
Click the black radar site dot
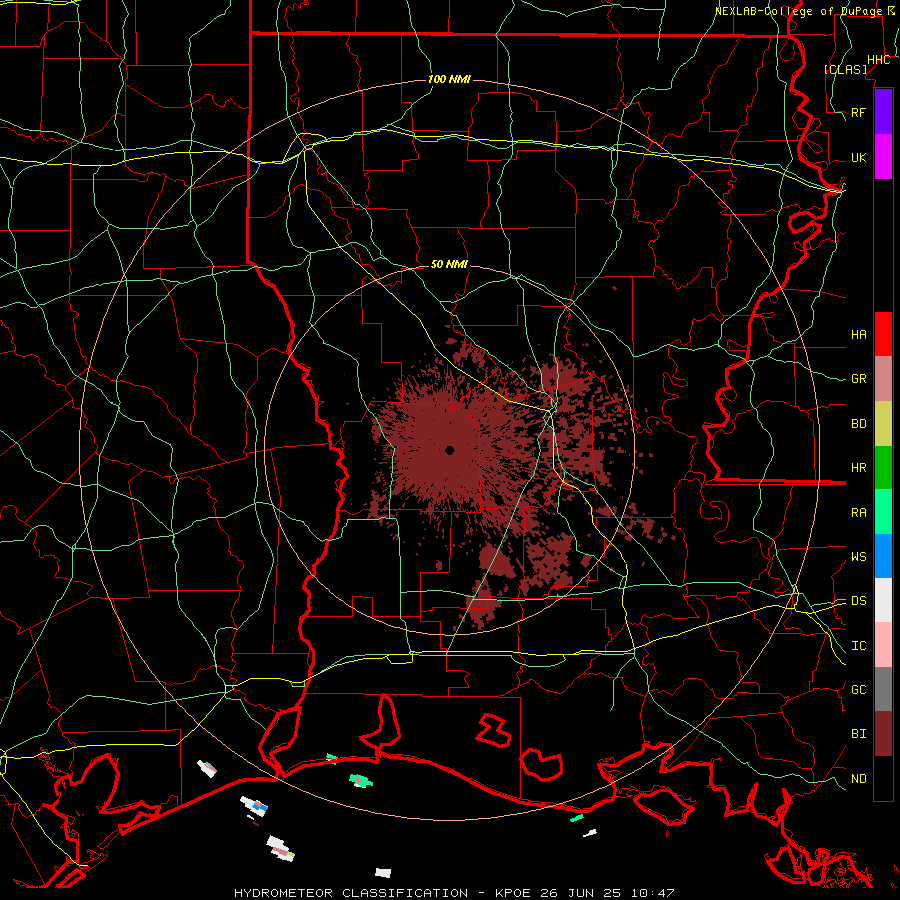point(449,450)
